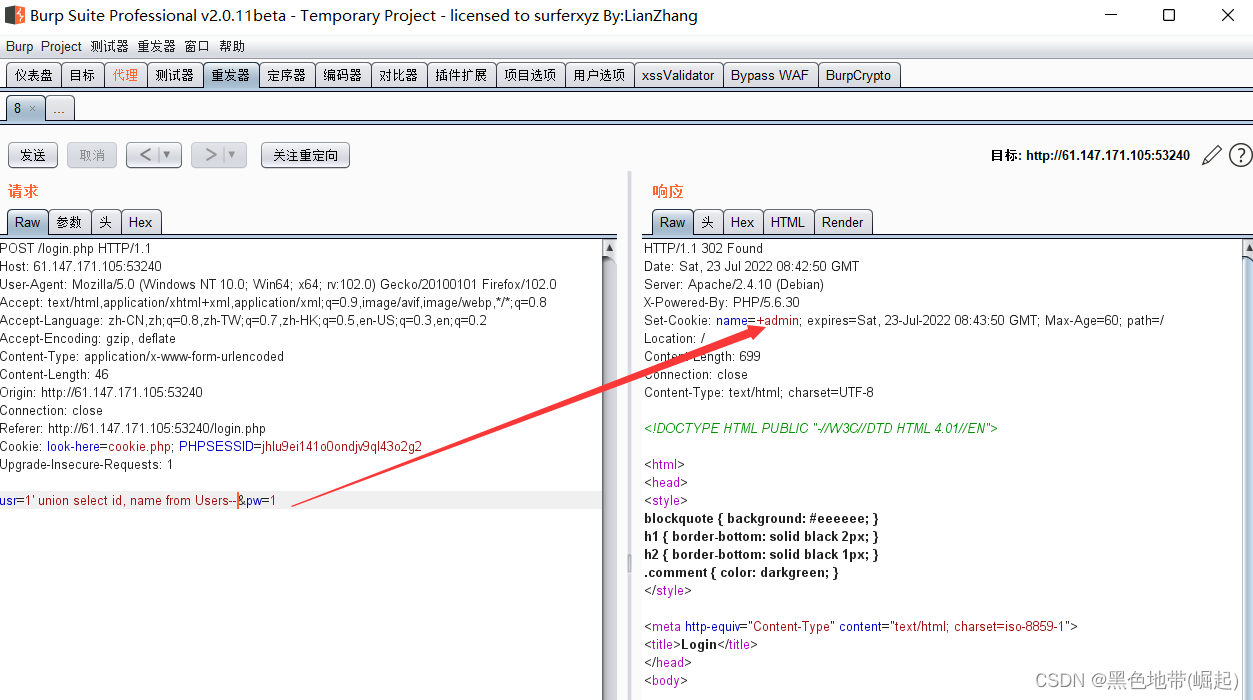Select the 重发器 repeater tab
Viewport: 1253px width, 700px height.
tap(230, 75)
